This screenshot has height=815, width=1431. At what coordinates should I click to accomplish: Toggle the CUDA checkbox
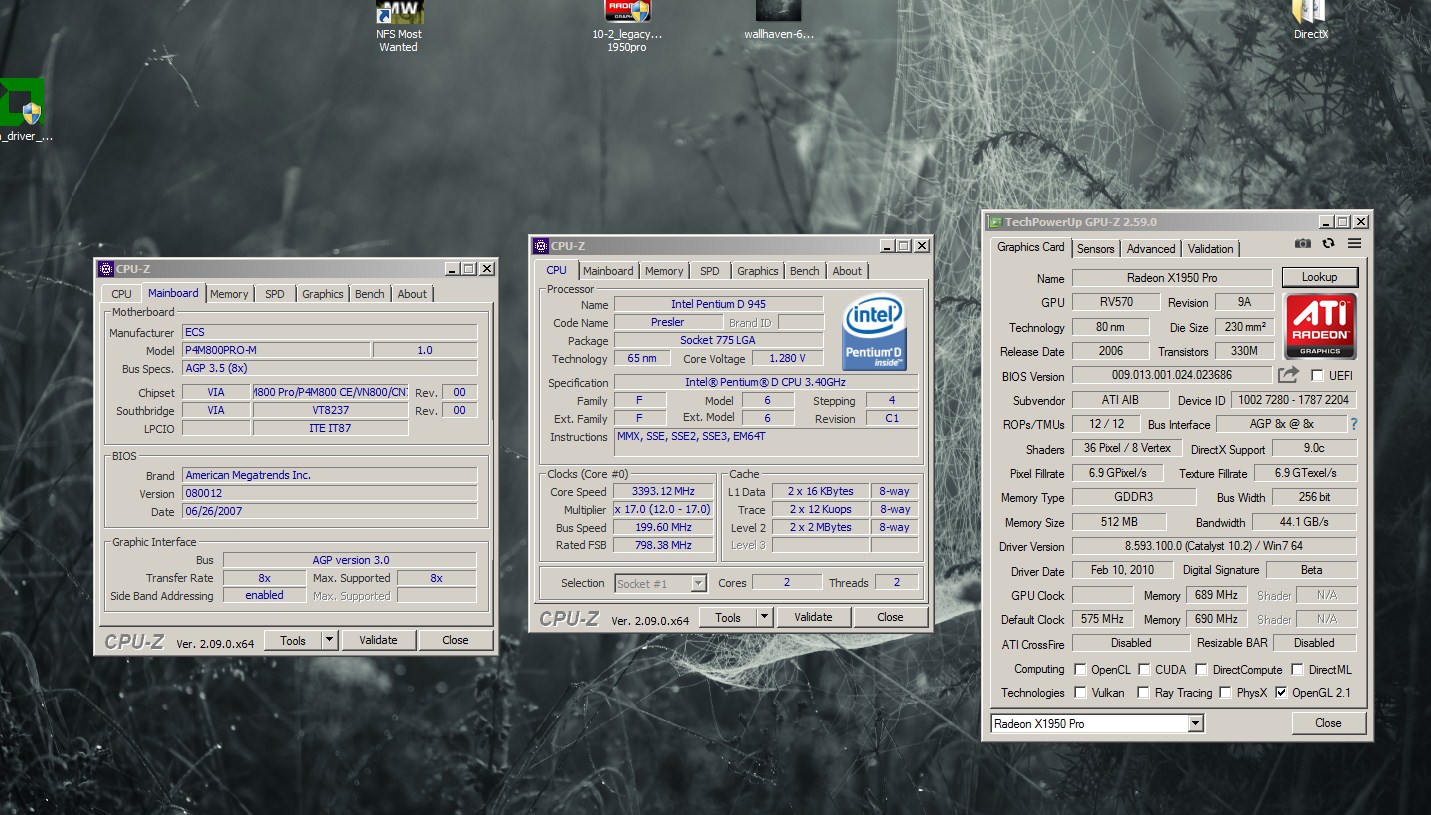1144,670
